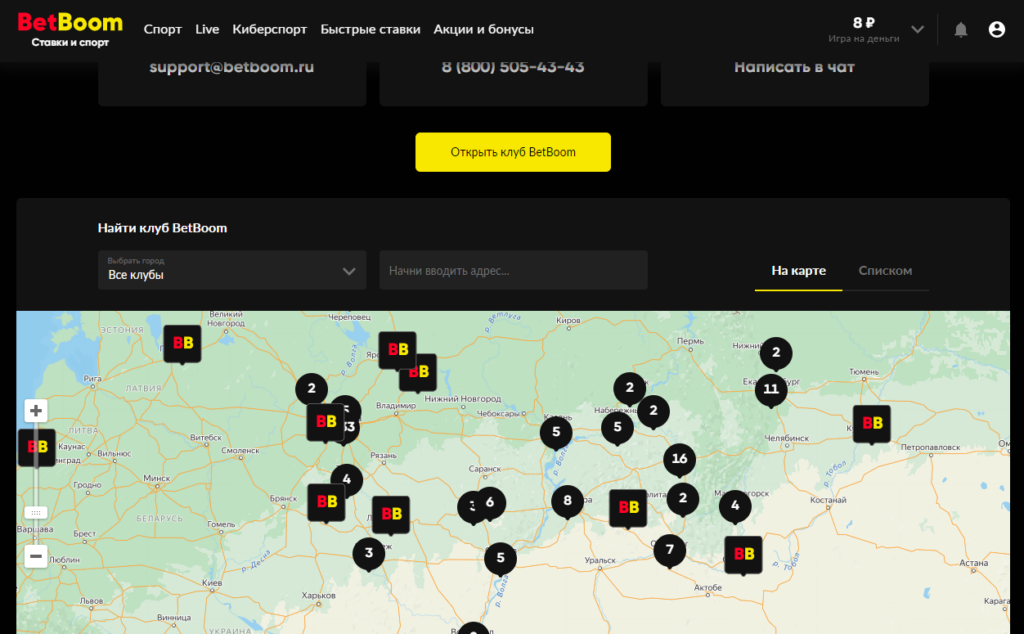Screen dimensions: 1024x634
Task: Open the cluster marker showing 7 clubs
Action: pyautogui.click(x=669, y=550)
